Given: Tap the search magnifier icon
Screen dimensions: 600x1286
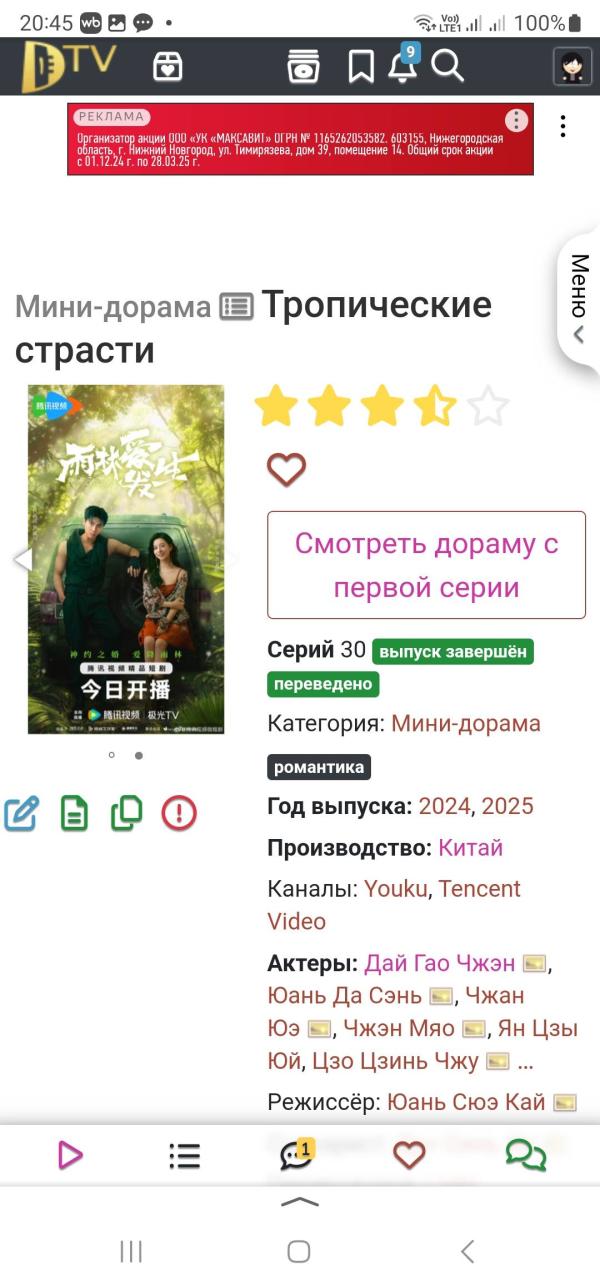Looking at the screenshot, I should tap(447, 66).
